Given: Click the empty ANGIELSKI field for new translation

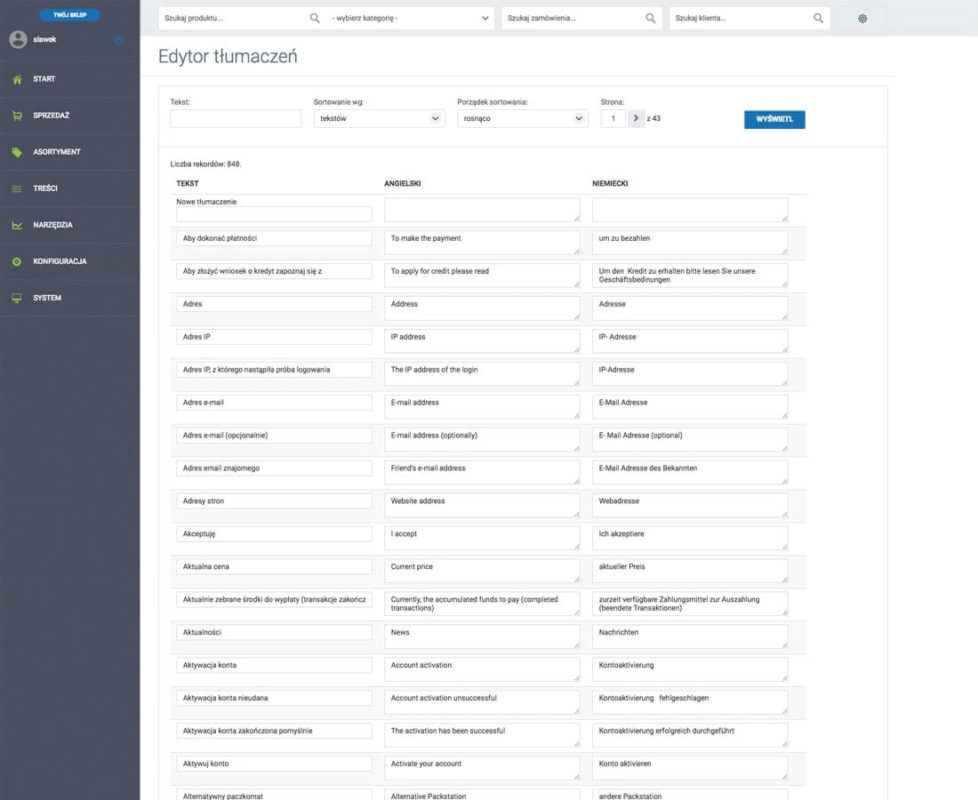Looking at the screenshot, I should (482, 210).
